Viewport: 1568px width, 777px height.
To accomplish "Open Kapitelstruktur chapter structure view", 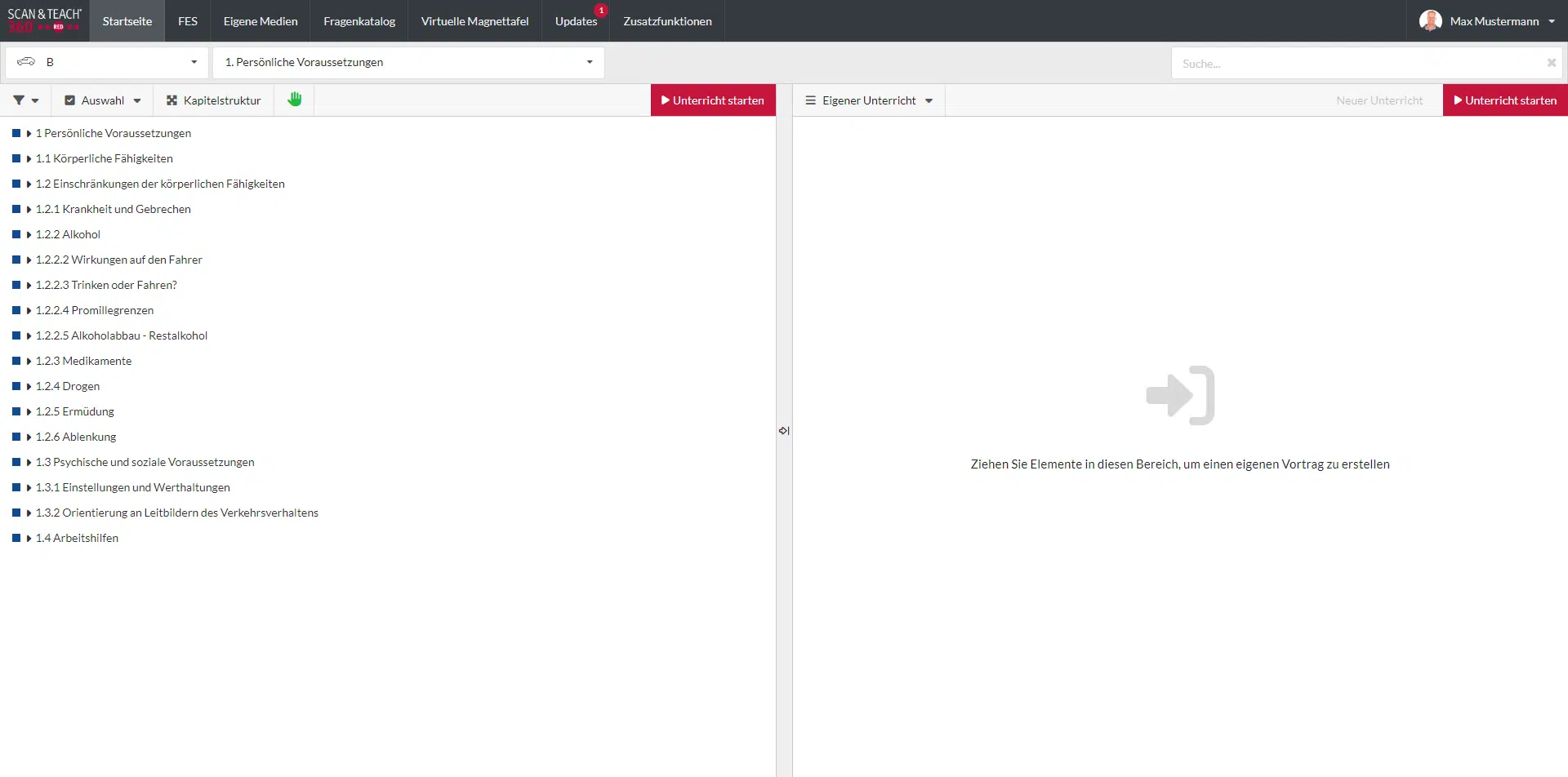I will (x=213, y=100).
